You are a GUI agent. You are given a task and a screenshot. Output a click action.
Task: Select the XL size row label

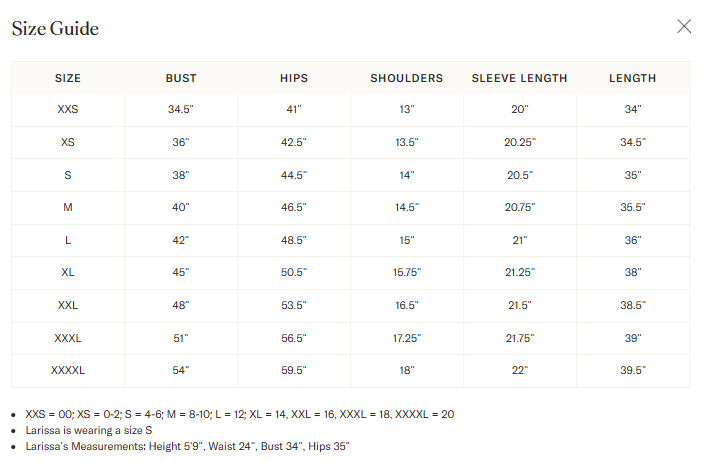coord(68,273)
